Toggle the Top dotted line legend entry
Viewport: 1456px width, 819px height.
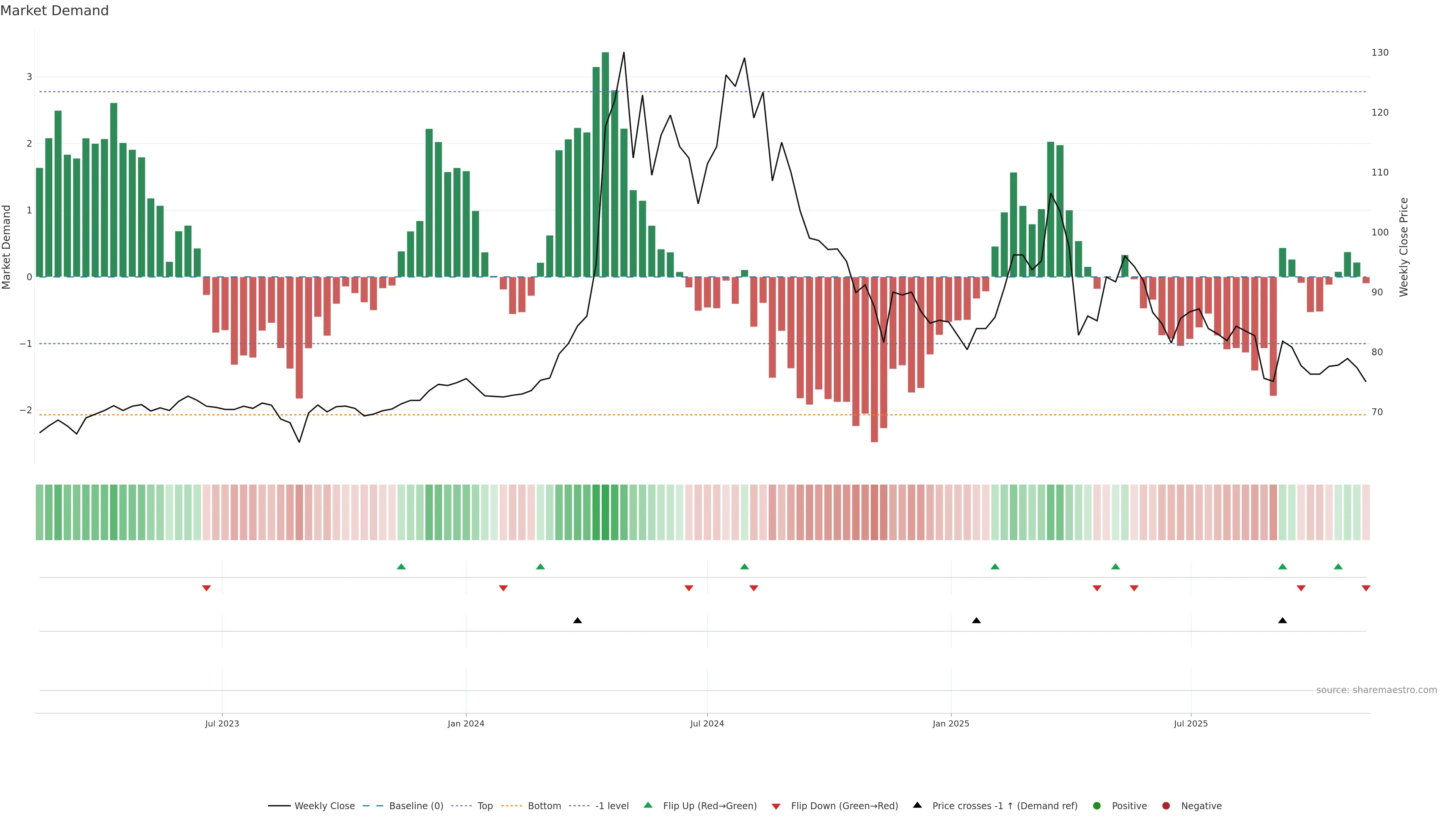point(485,805)
